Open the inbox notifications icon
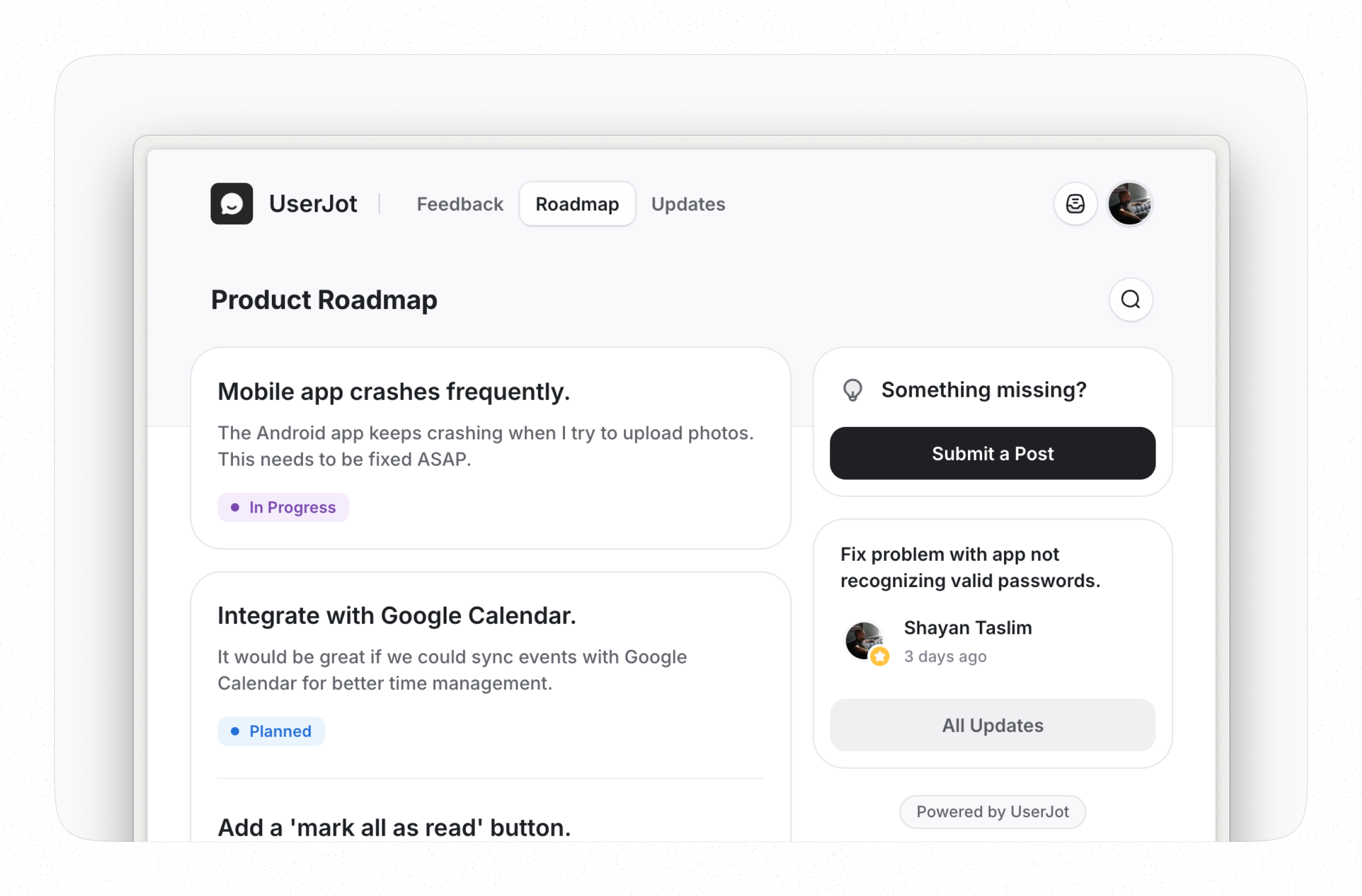The width and height of the screenshot is (1362, 896). 1075,204
